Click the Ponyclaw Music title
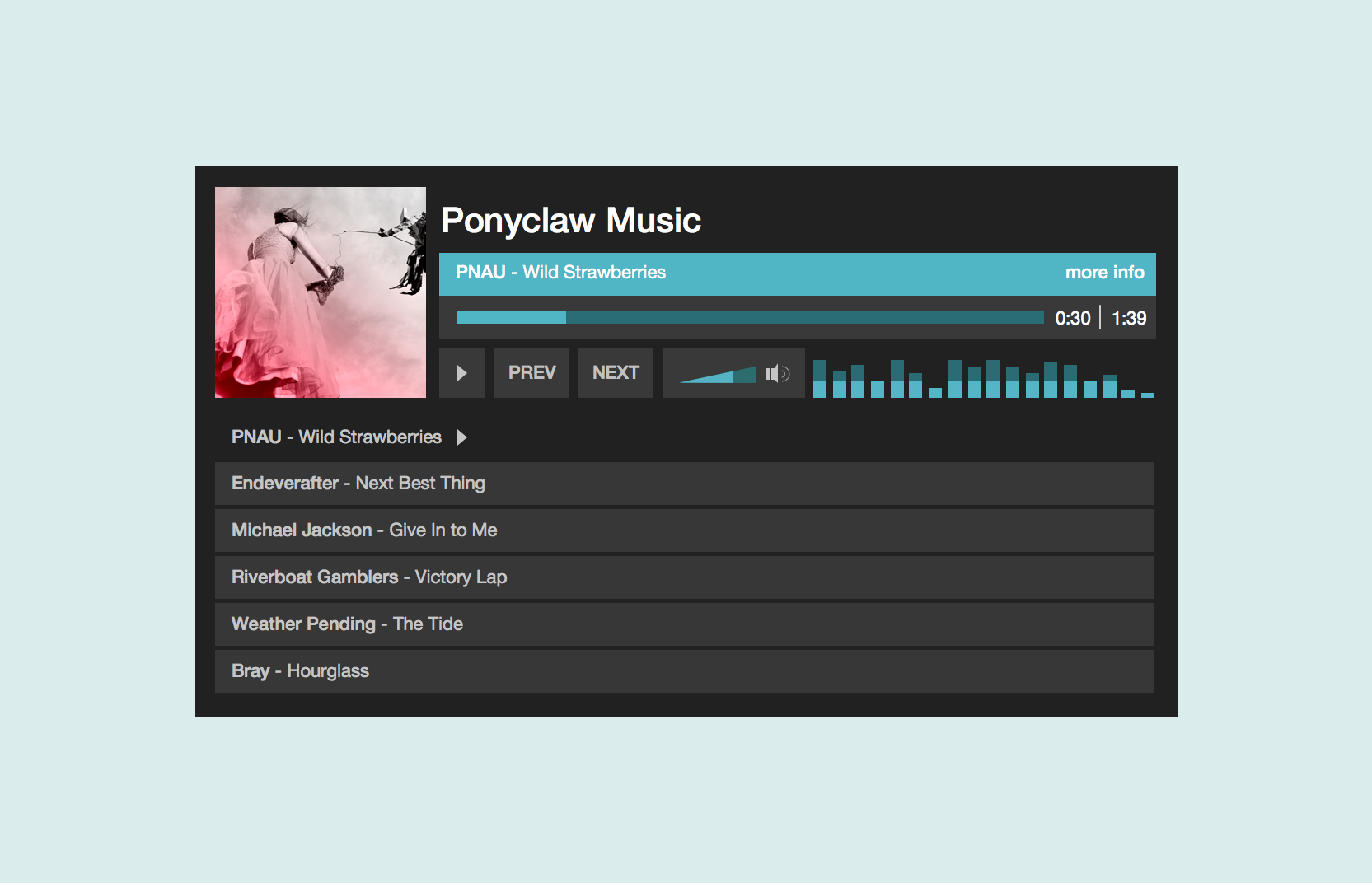This screenshot has height=883, width=1372. pos(571,221)
